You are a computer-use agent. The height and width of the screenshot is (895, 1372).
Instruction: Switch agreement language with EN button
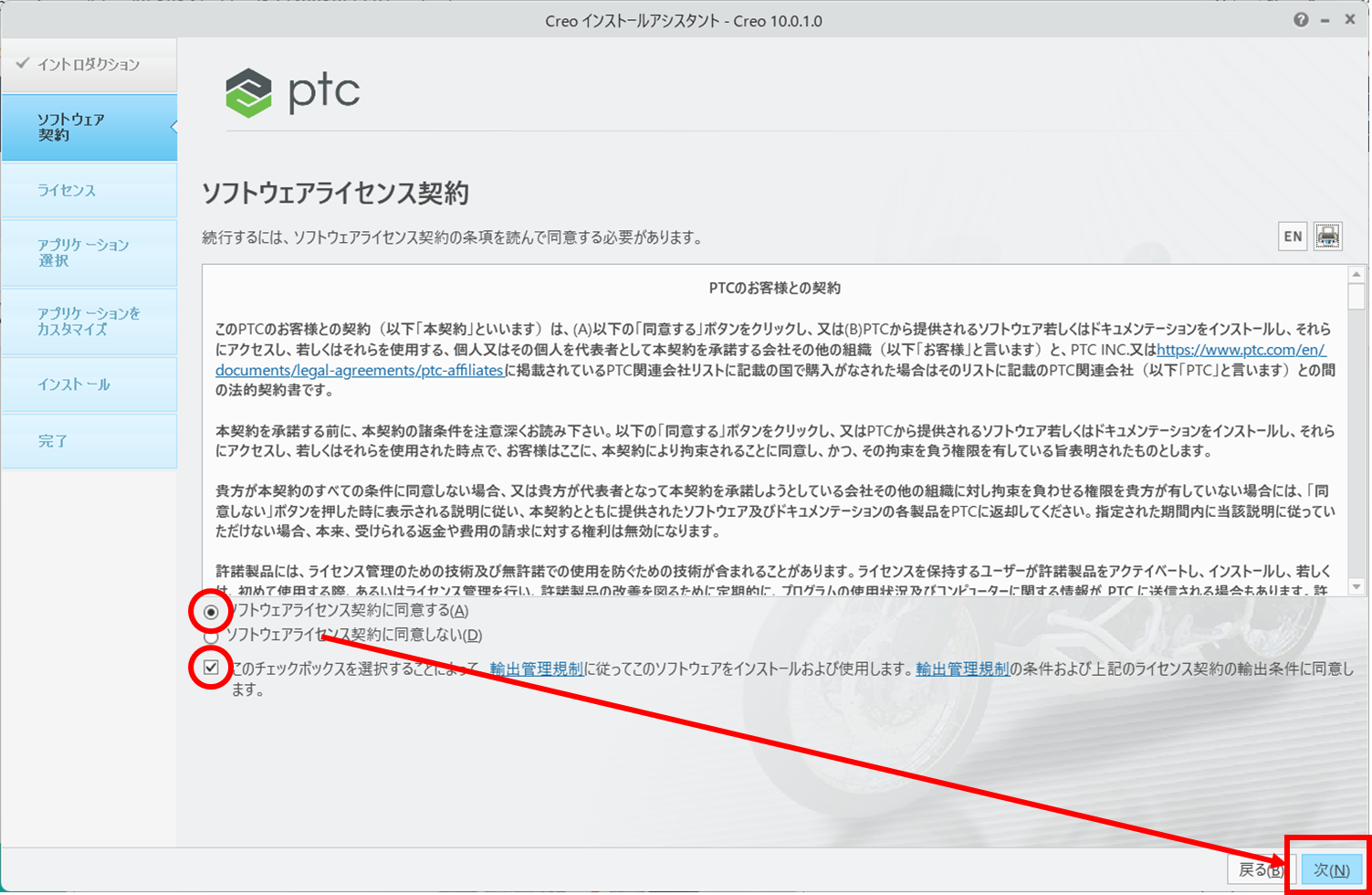pos(1293,237)
